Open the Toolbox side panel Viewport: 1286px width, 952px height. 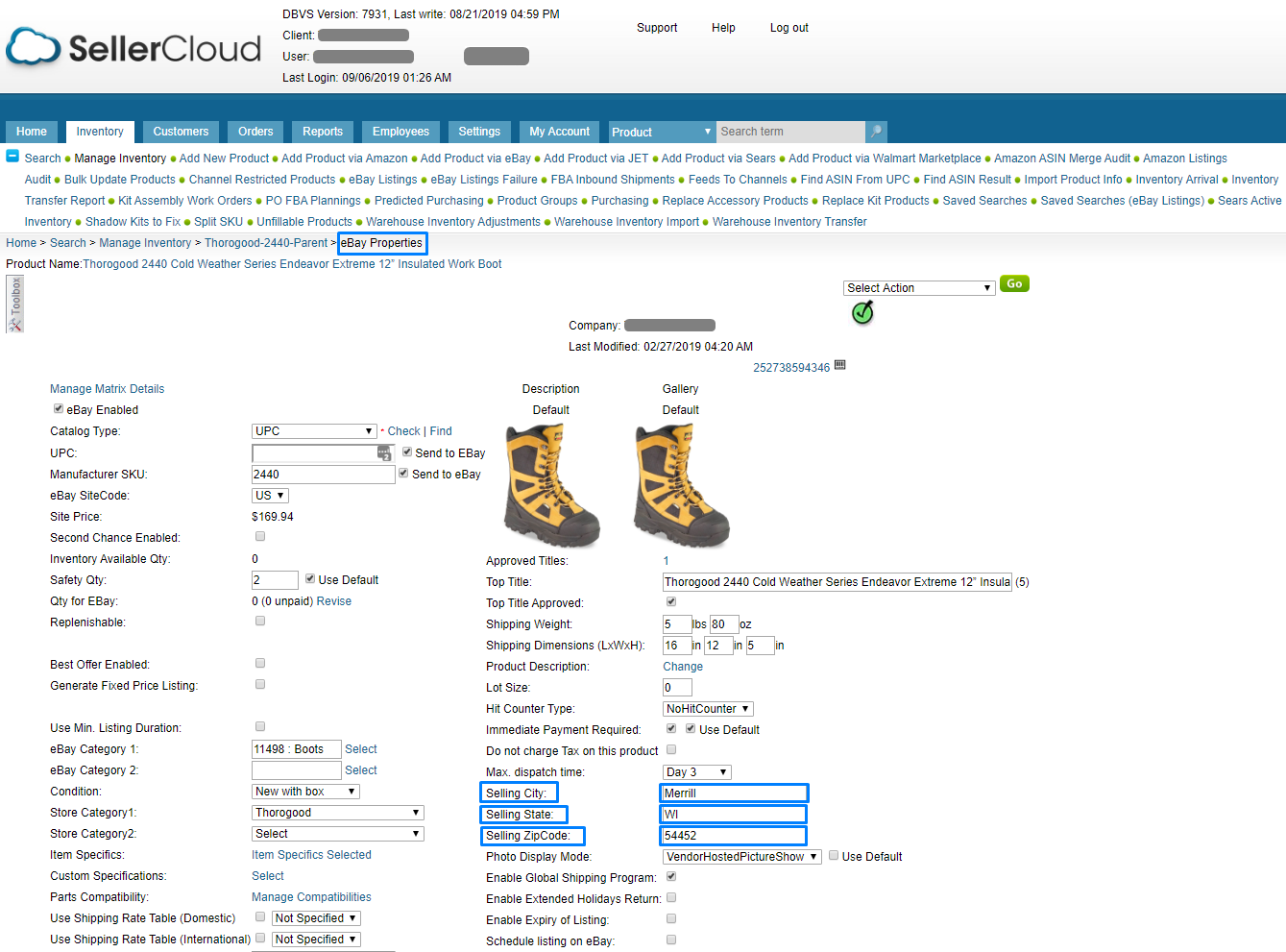(x=14, y=304)
